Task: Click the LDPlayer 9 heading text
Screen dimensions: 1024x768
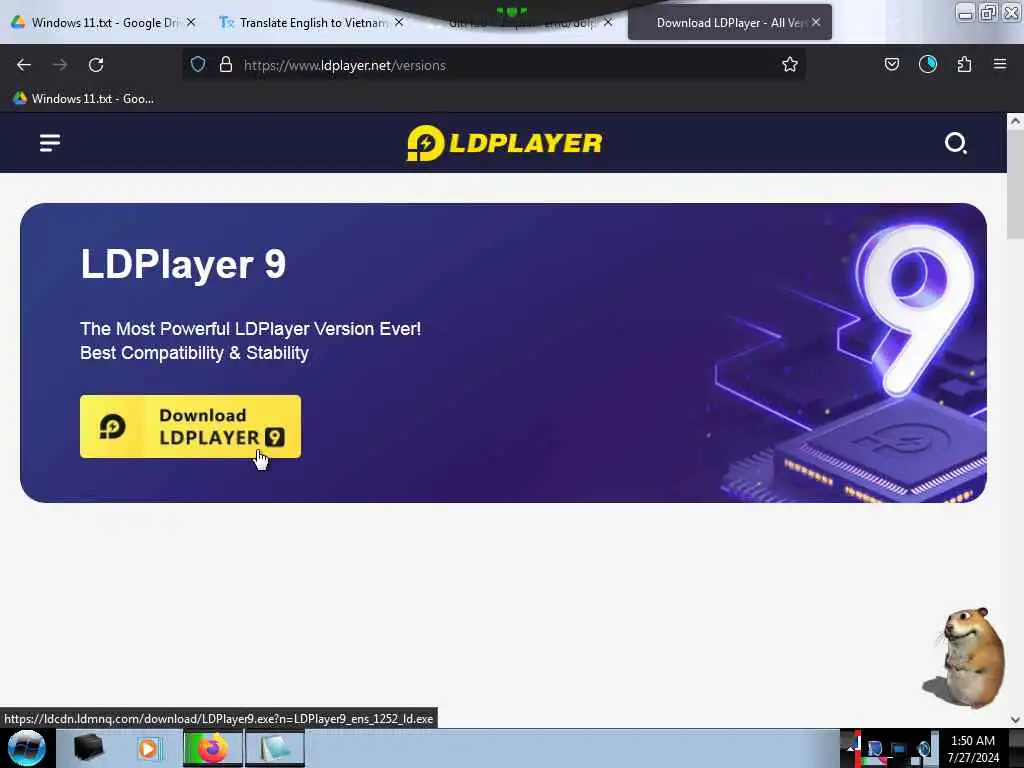Action: 183,264
